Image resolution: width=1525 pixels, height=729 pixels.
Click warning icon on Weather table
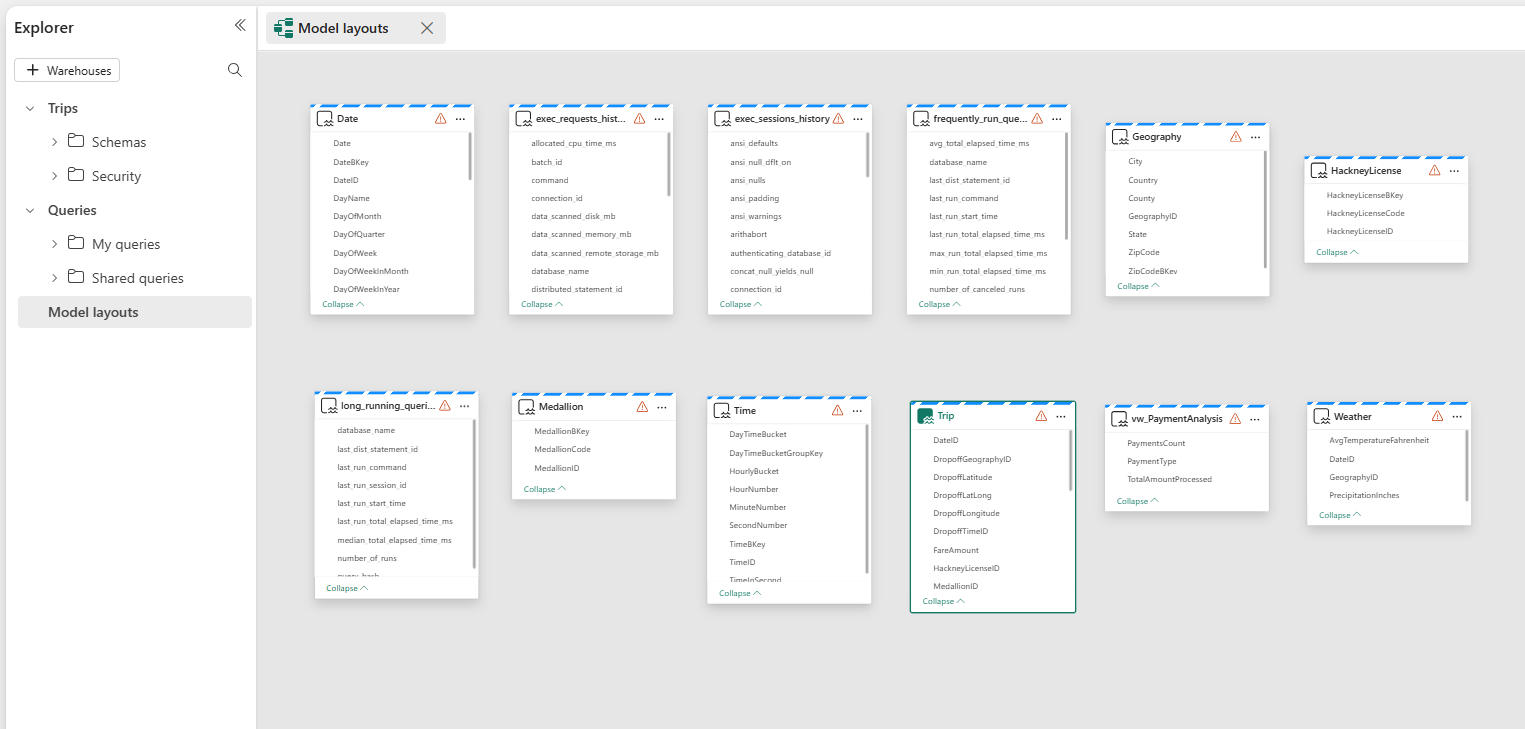tap(1437, 416)
